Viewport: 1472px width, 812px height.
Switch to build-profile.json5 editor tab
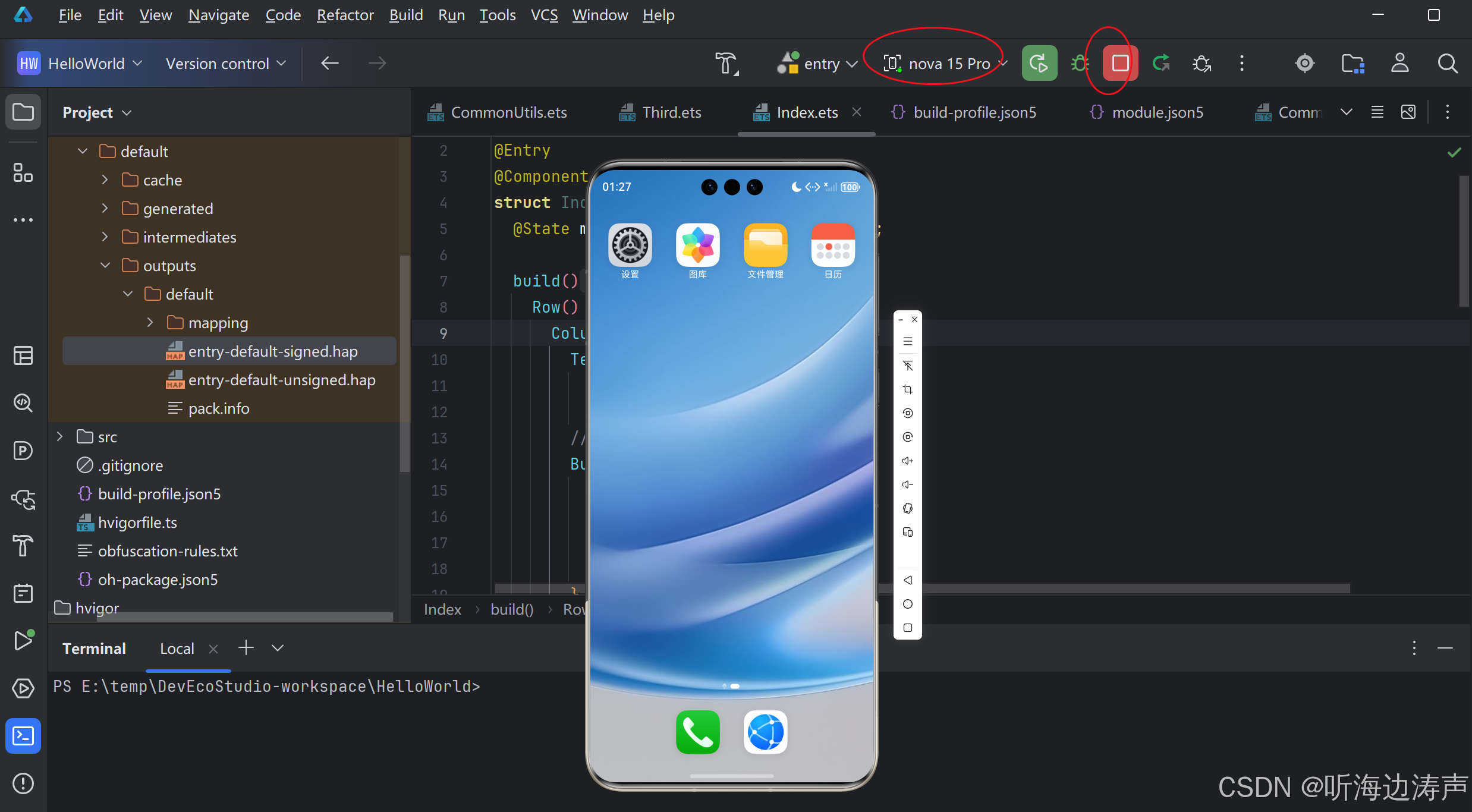(x=963, y=112)
